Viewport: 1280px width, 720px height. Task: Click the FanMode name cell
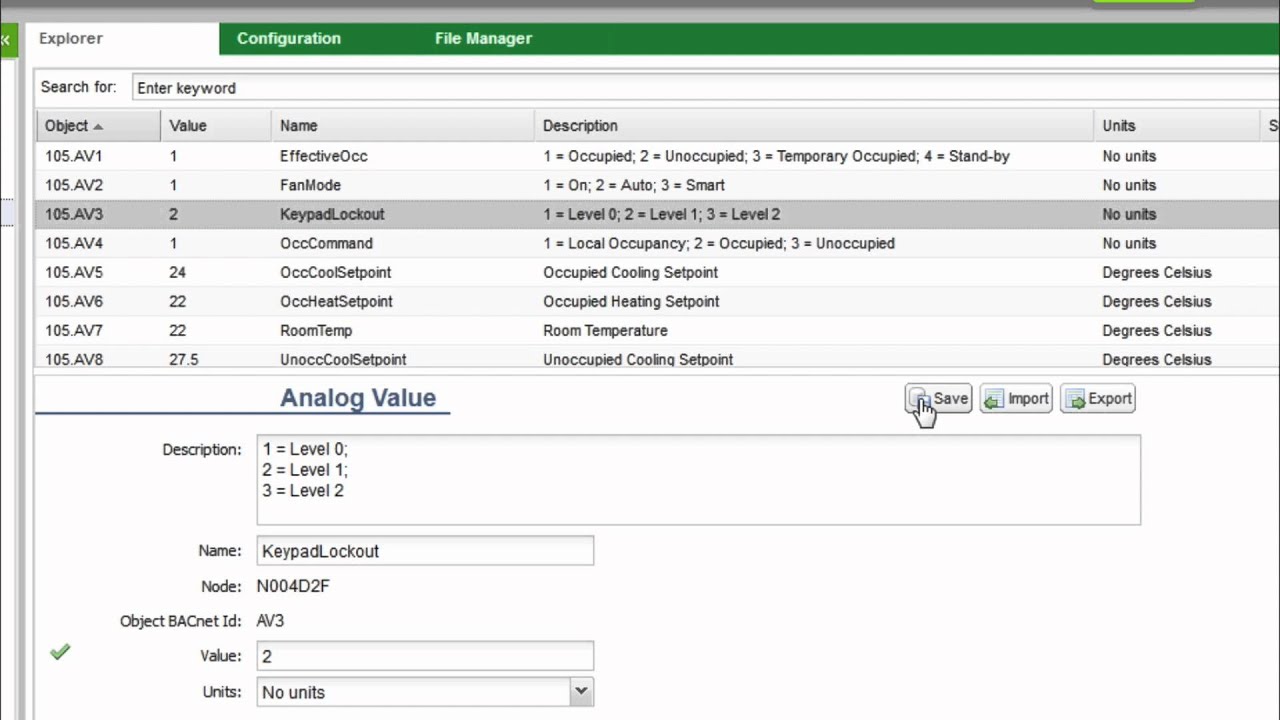[310, 185]
